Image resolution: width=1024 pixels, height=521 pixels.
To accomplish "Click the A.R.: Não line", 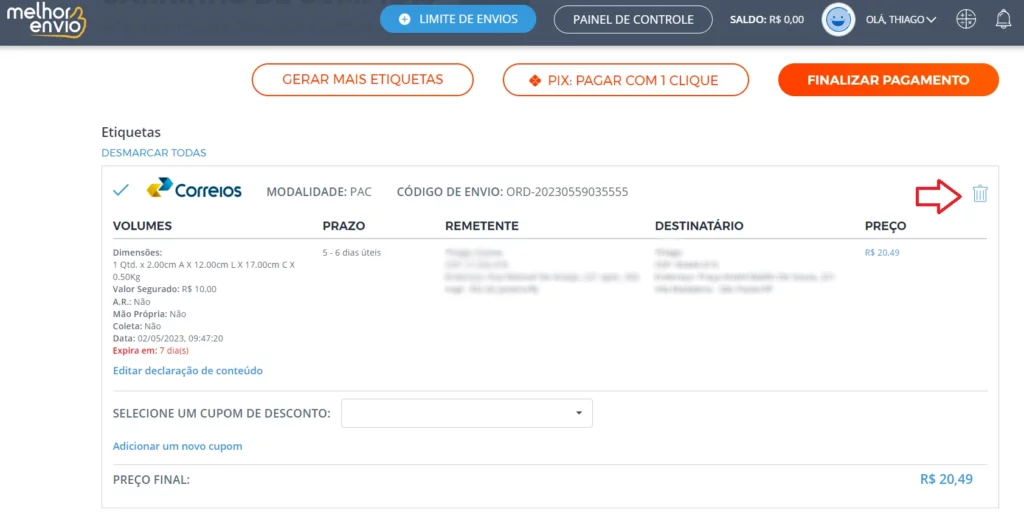I will click(x=131, y=302).
